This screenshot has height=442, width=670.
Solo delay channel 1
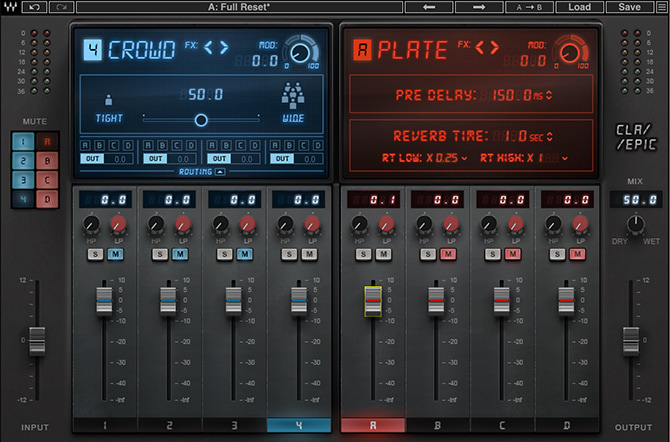click(95, 254)
